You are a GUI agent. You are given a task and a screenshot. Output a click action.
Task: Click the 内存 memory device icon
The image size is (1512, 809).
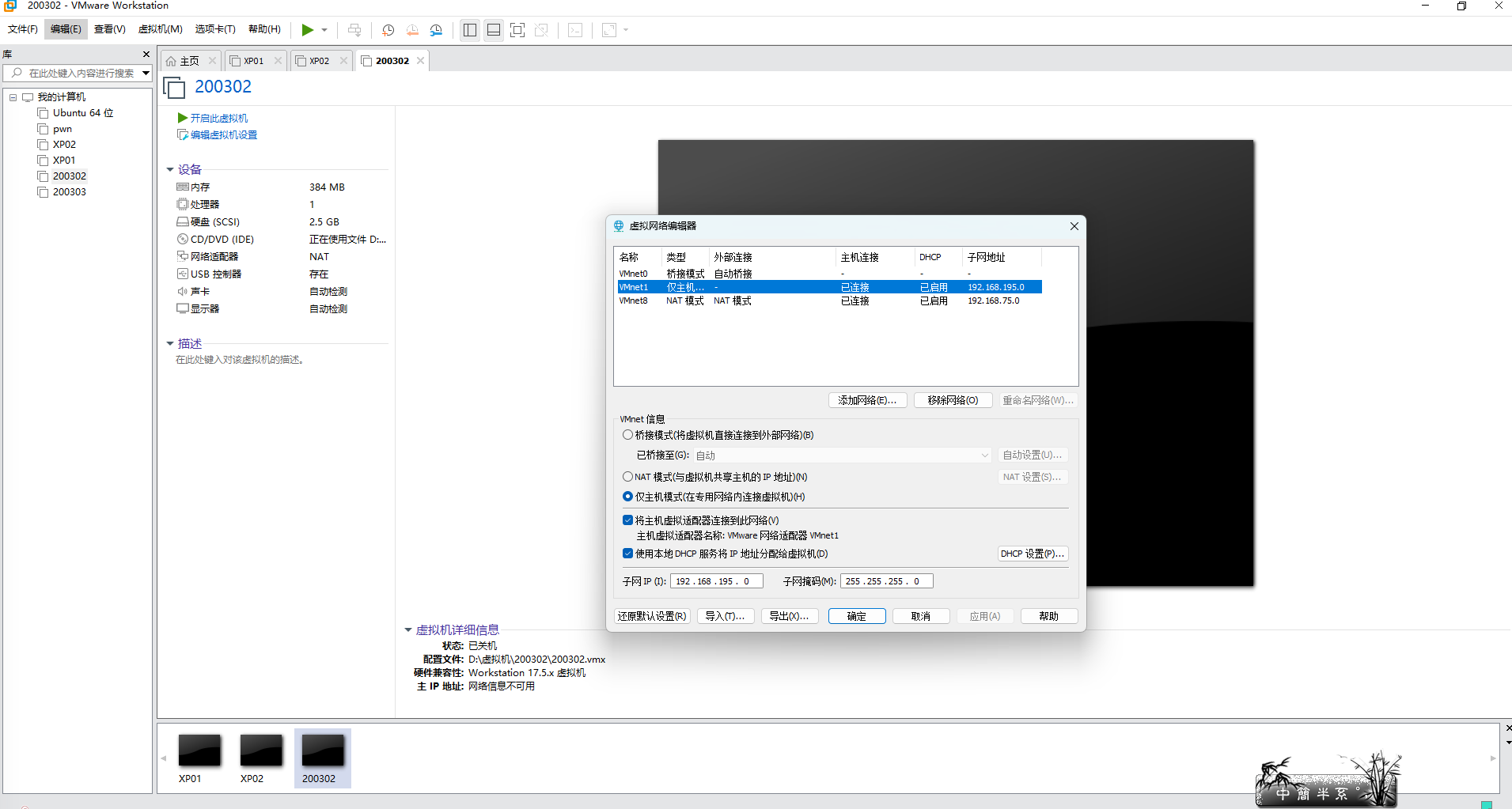tap(182, 187)
